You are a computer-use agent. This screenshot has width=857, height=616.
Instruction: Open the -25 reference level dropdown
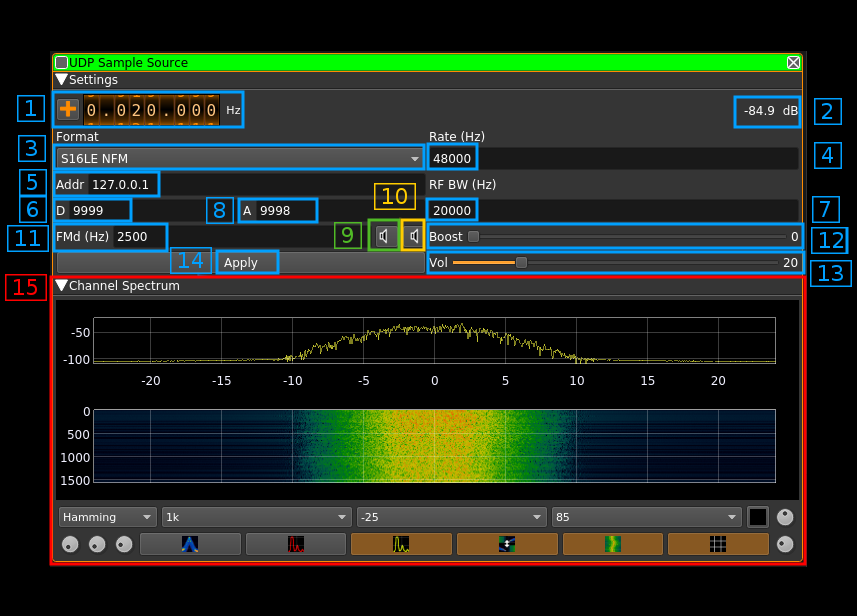point(451,517)
